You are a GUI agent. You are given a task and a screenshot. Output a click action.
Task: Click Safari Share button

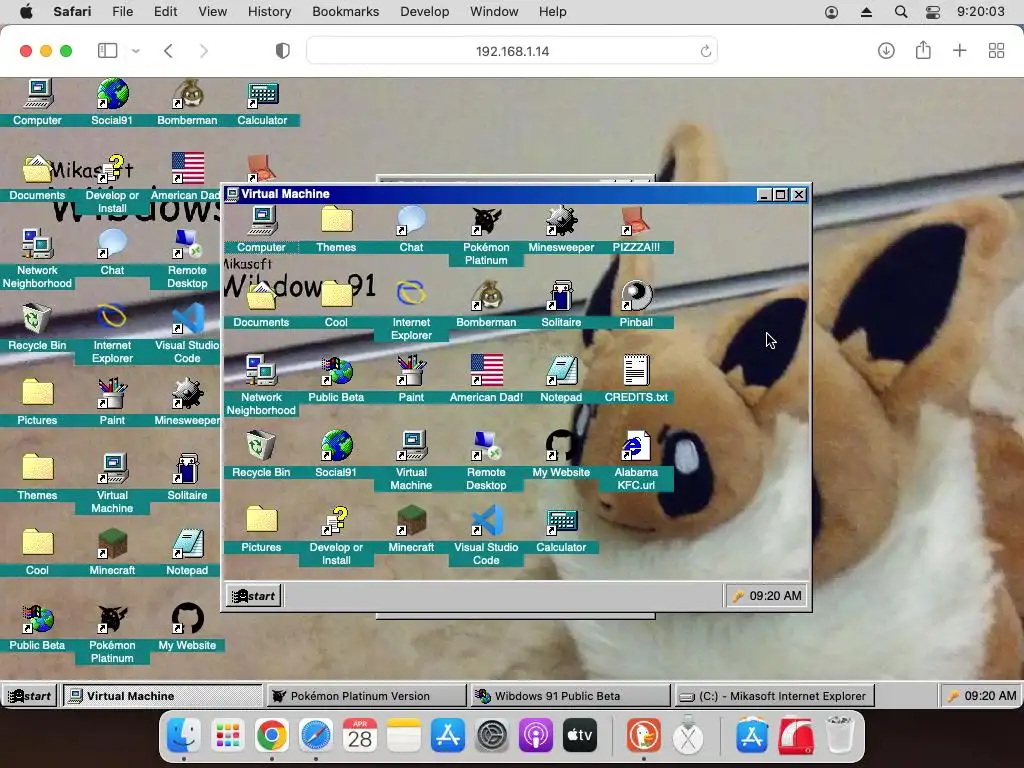923,50
